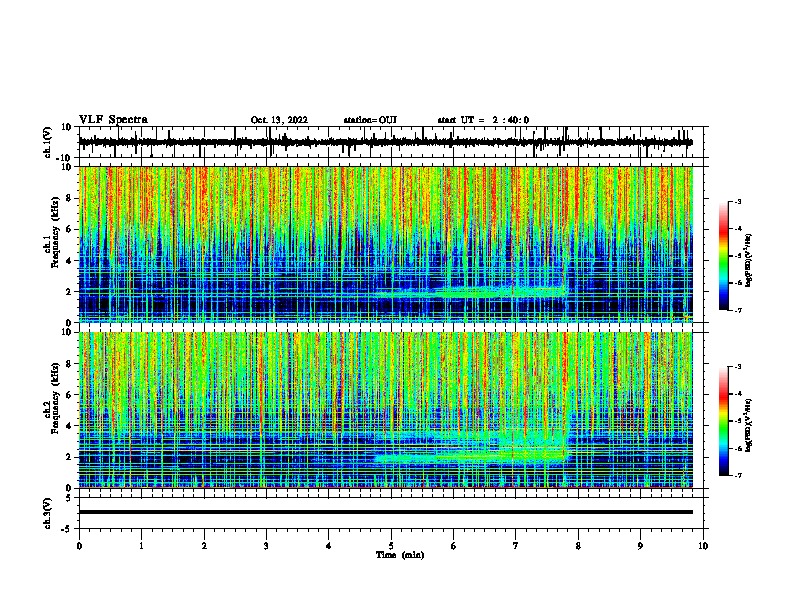Click time axis tick label "5"

(391, 546)
